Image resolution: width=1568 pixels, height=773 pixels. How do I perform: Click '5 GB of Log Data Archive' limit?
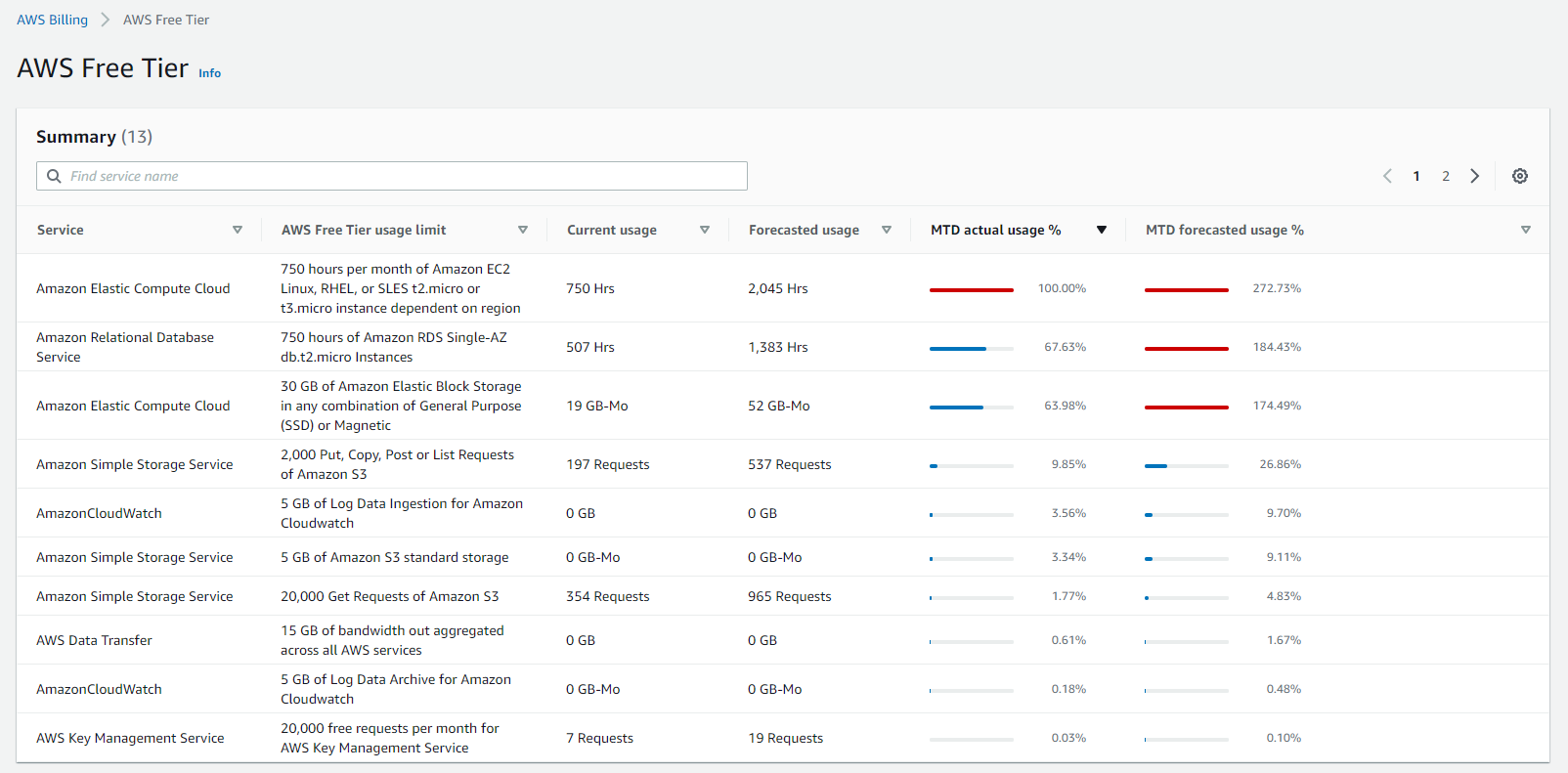click(396, 689)
